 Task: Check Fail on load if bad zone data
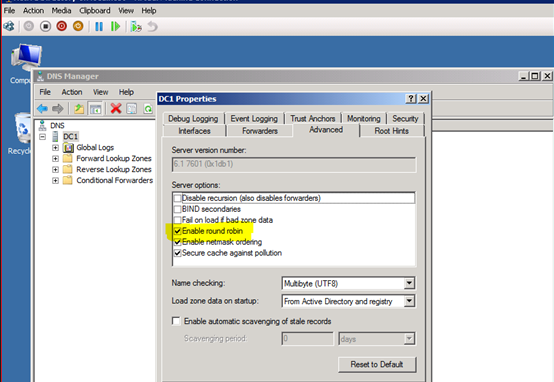(177, 220)
